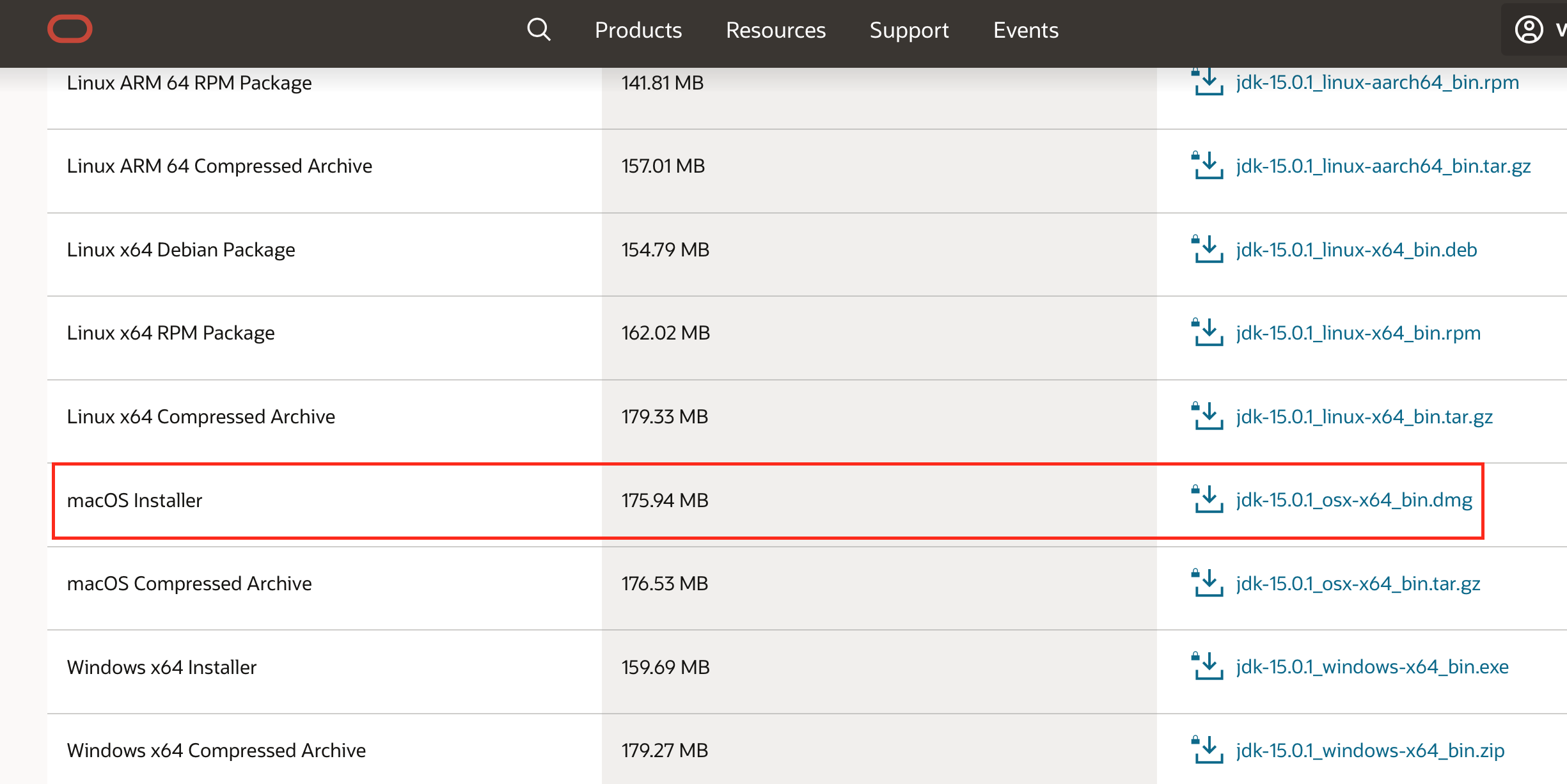Click download icon for linux-x64_bin.rpm

click(1207, 333)
